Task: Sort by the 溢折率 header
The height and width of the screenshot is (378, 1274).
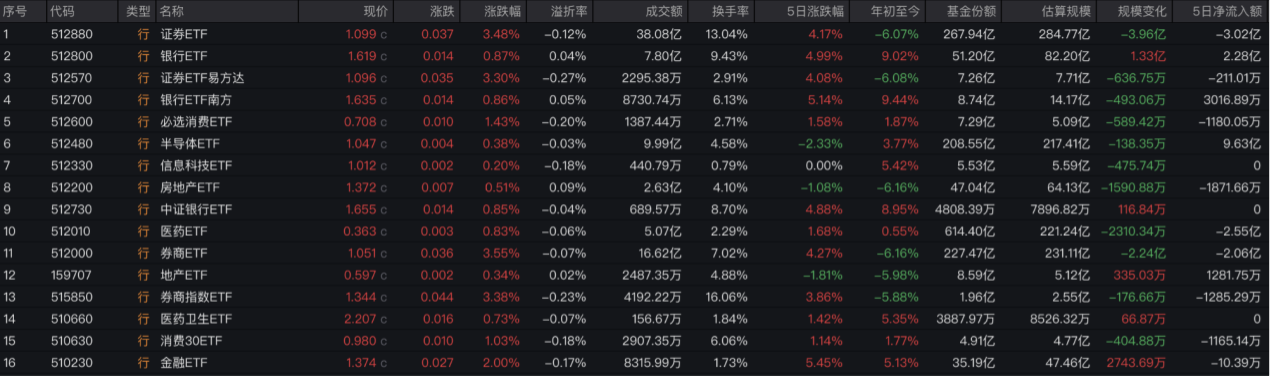Action: pos(569,12)
